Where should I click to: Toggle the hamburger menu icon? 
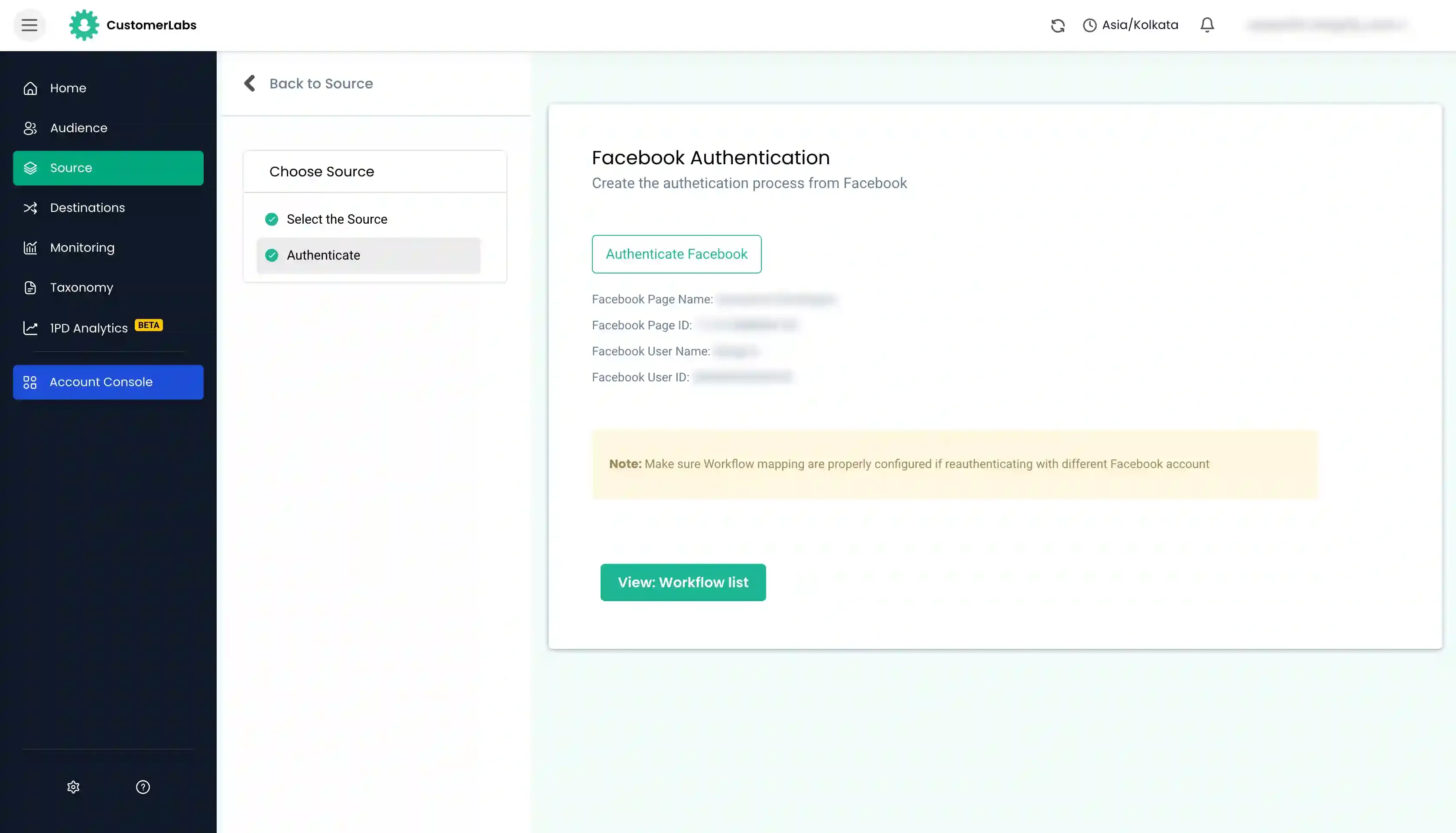(x=29, y=25)
